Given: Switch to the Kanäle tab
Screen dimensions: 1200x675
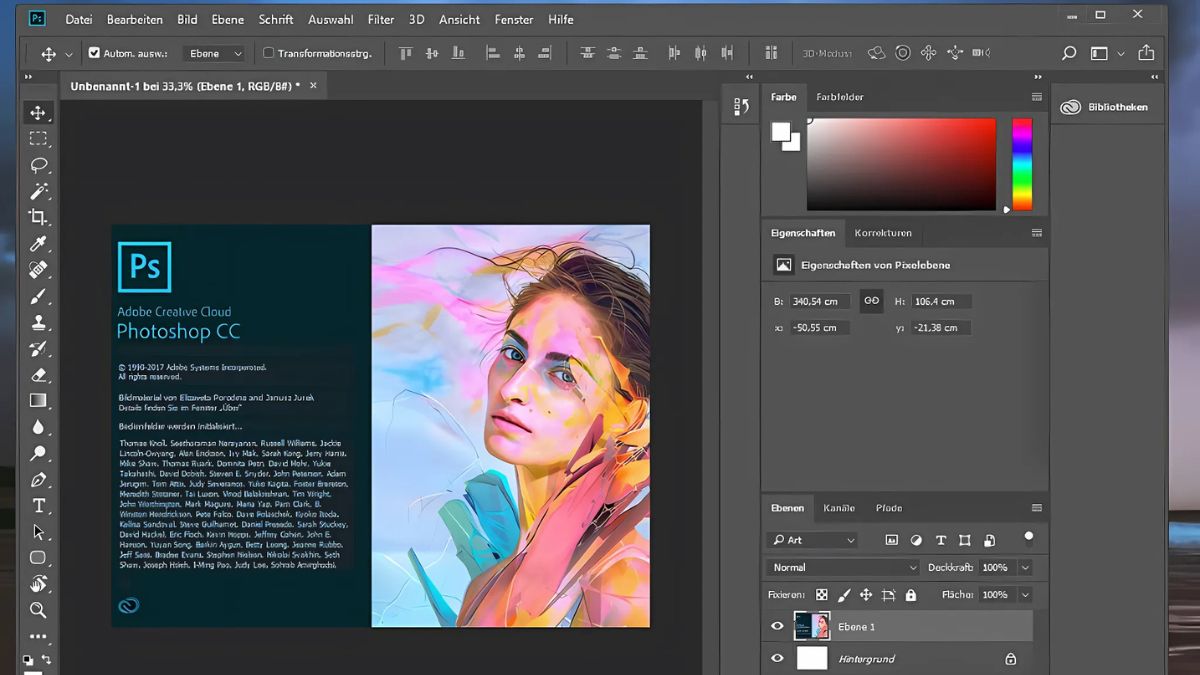Looking at the screenshot, I should click(x=839, y=508).
